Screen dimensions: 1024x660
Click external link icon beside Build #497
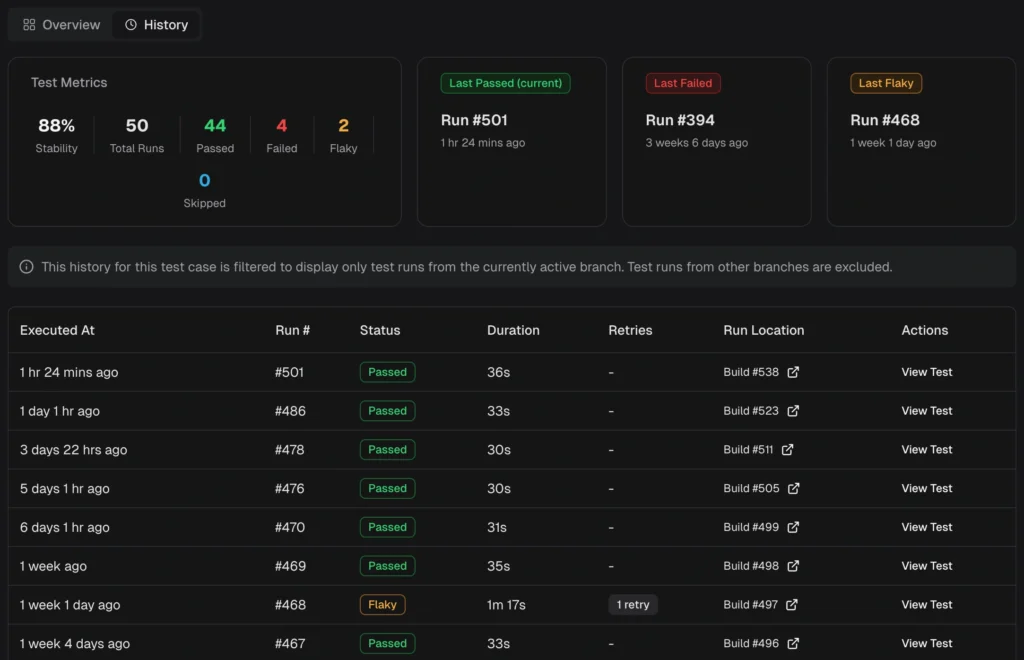click(792, 605)
